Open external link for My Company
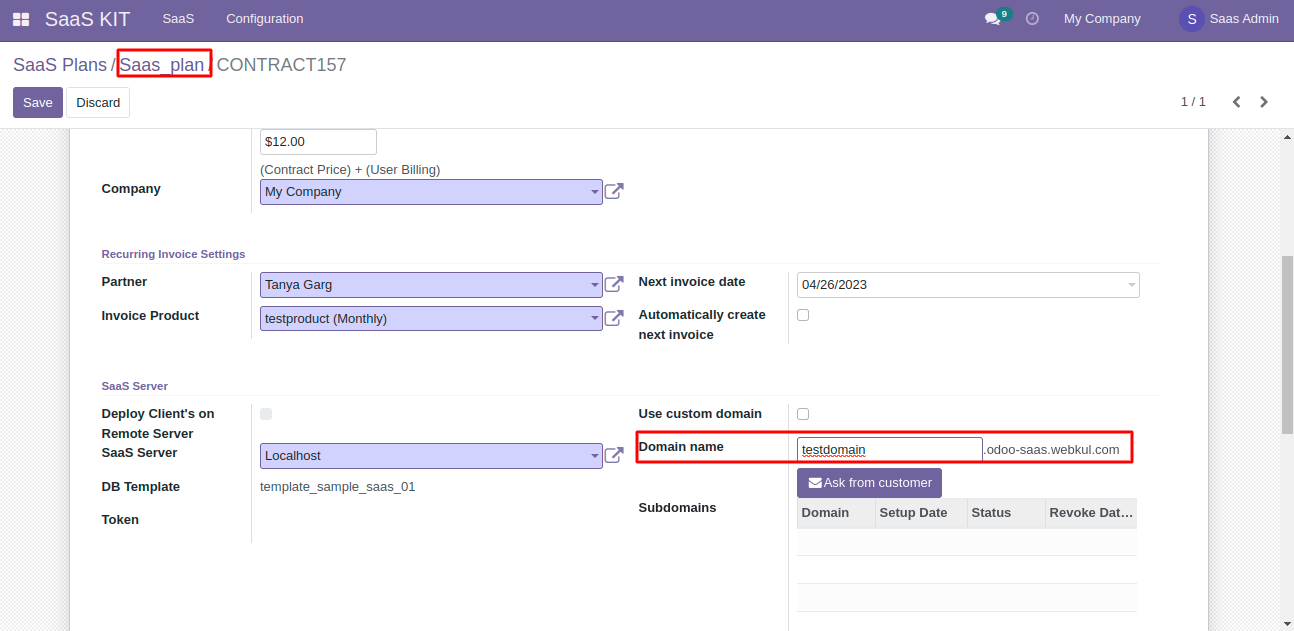The width and height of the screenshot is (1294, 631). point(614,191)
